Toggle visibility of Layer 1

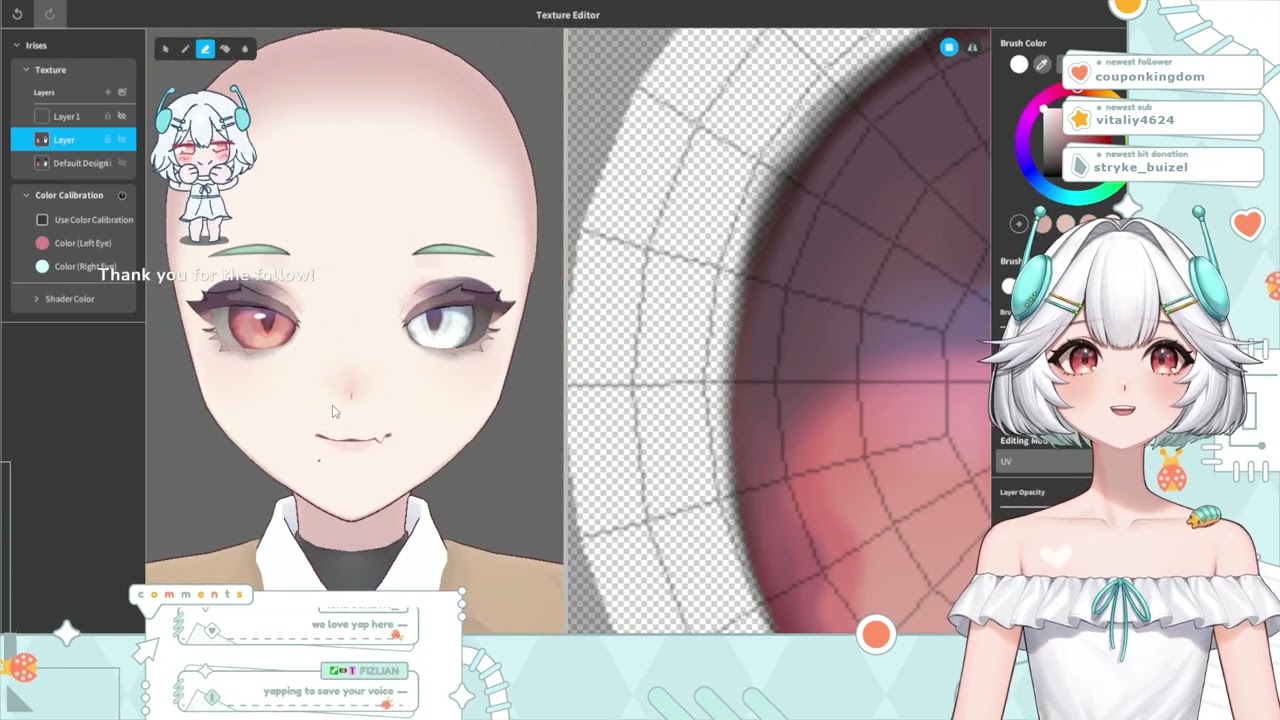tap(122, 116)
